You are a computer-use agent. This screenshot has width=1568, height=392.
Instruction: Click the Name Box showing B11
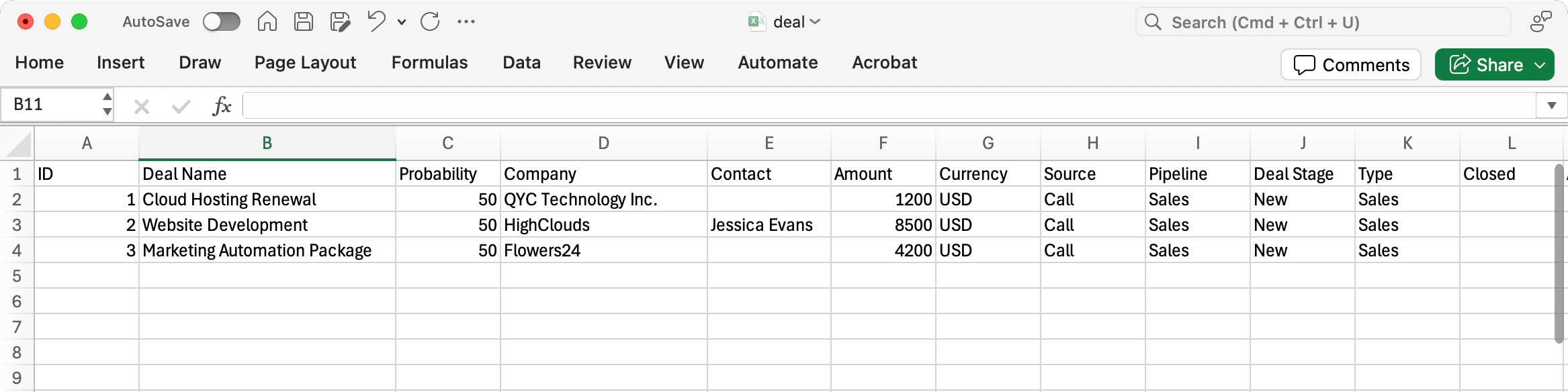(x=50, y=105)
